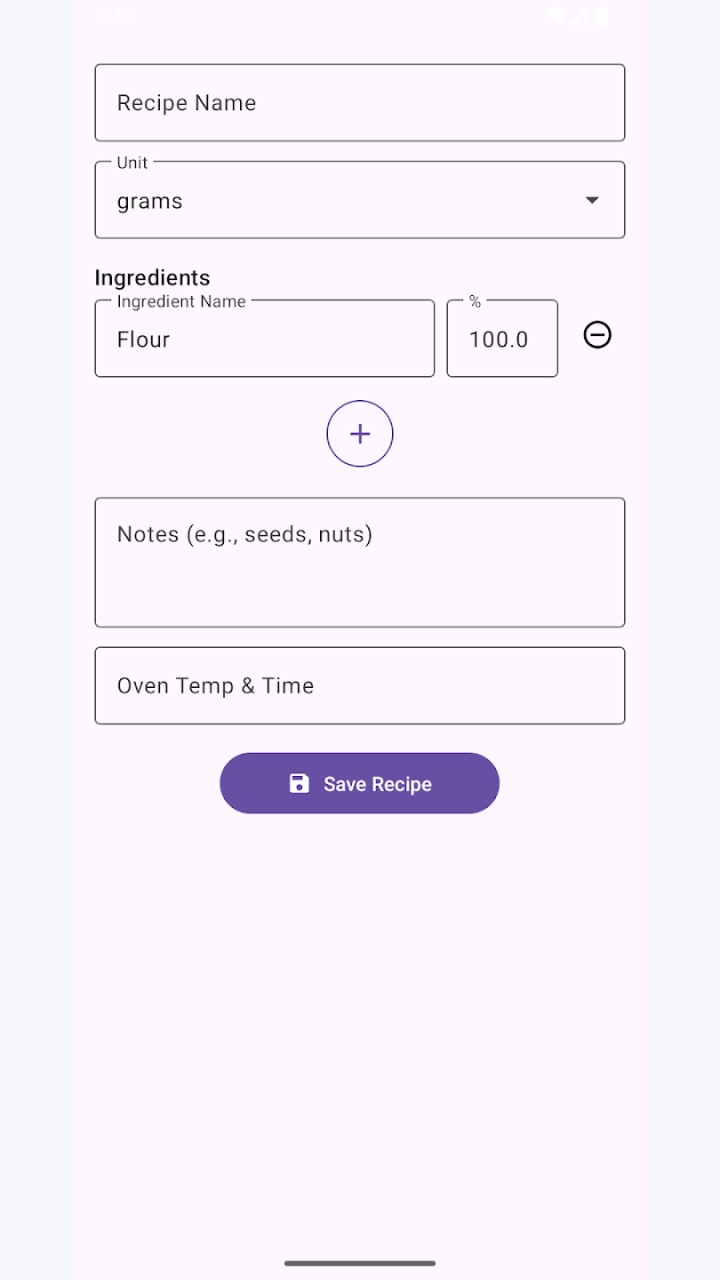
Task: Tap the Wi-Fi status icon
Action: click(557, 17)
